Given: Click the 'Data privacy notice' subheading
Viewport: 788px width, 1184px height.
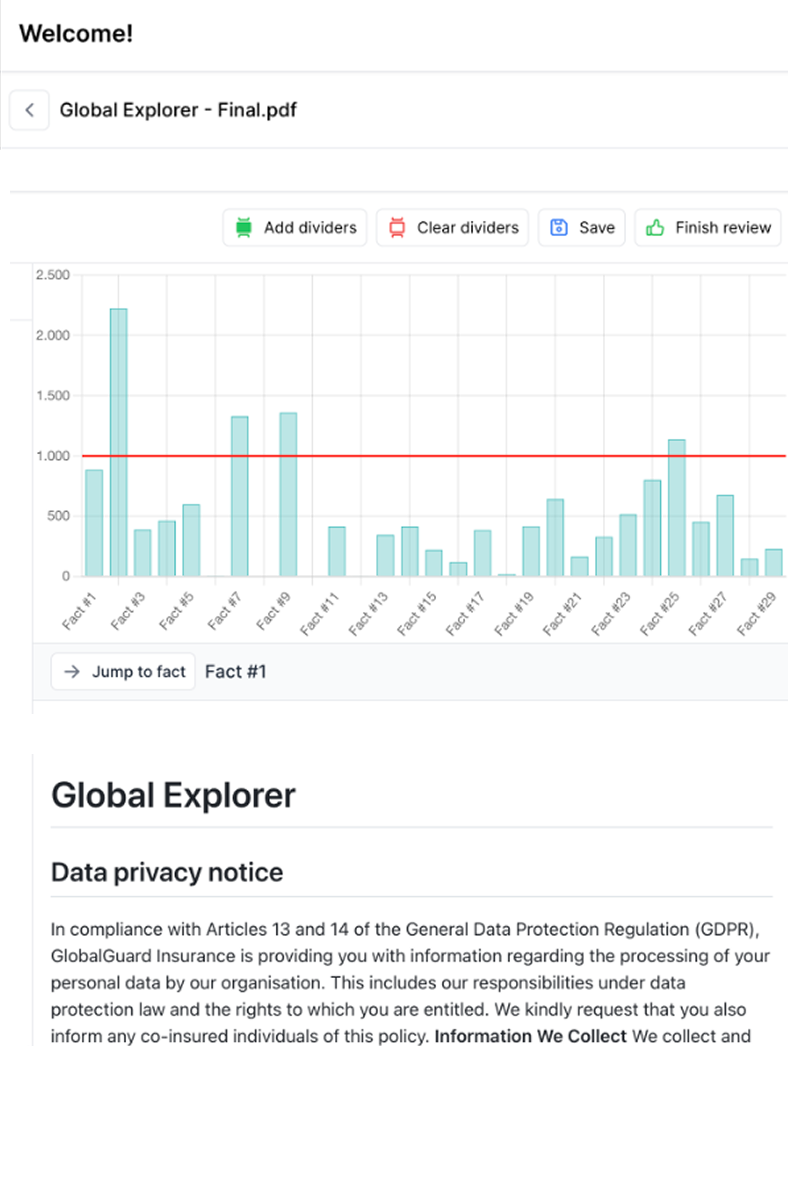Looking at the screenshot, I should tap(167, 872).
